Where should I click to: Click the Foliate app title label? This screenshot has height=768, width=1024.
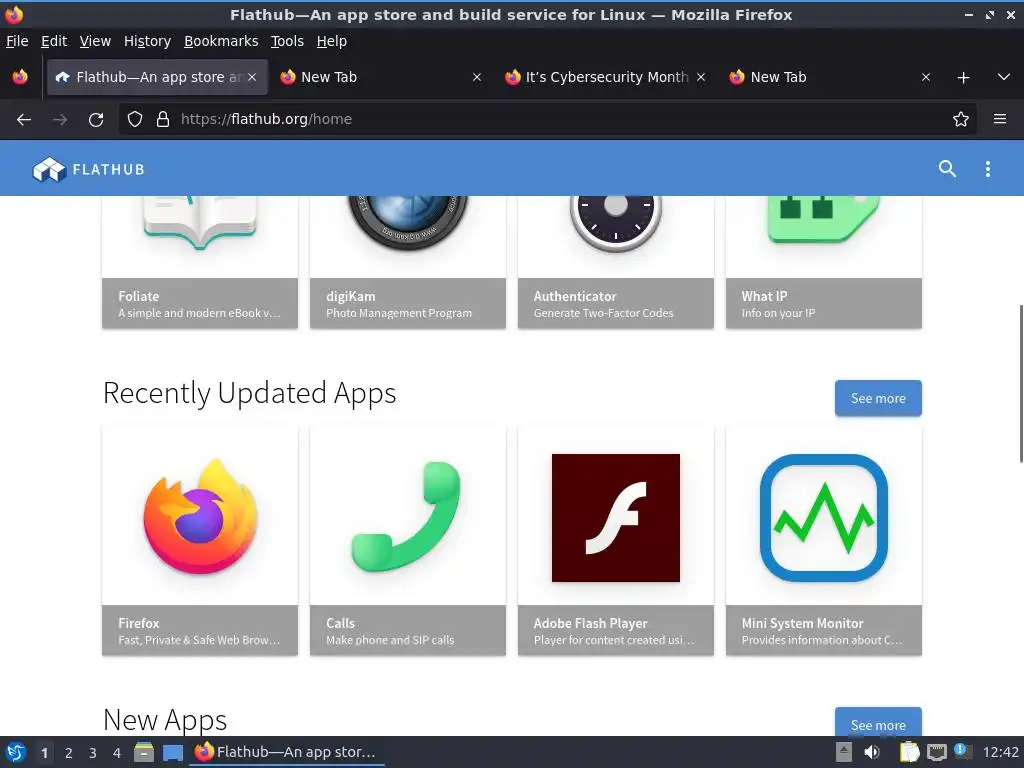138,296
